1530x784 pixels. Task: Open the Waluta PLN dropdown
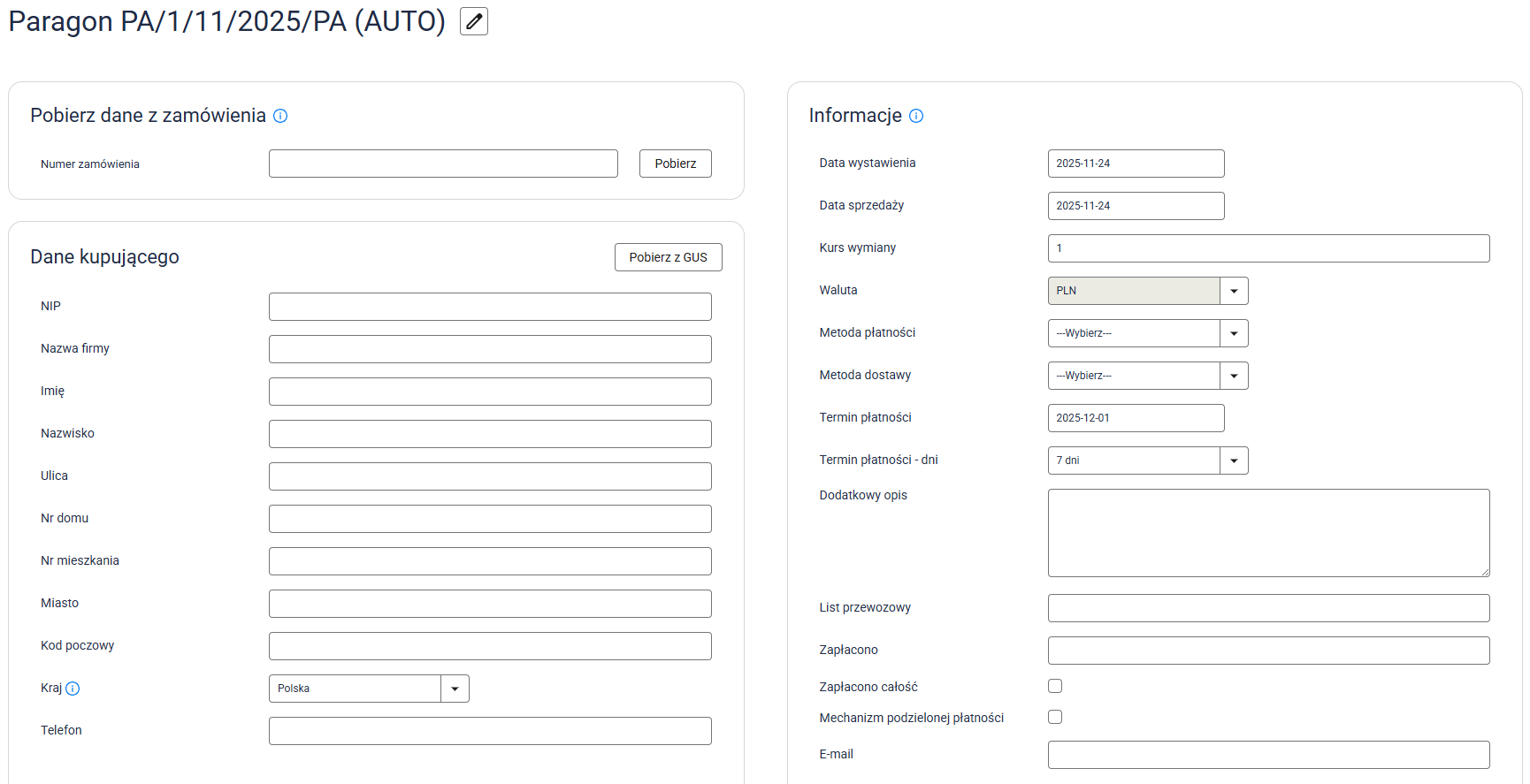point(1147,291)
